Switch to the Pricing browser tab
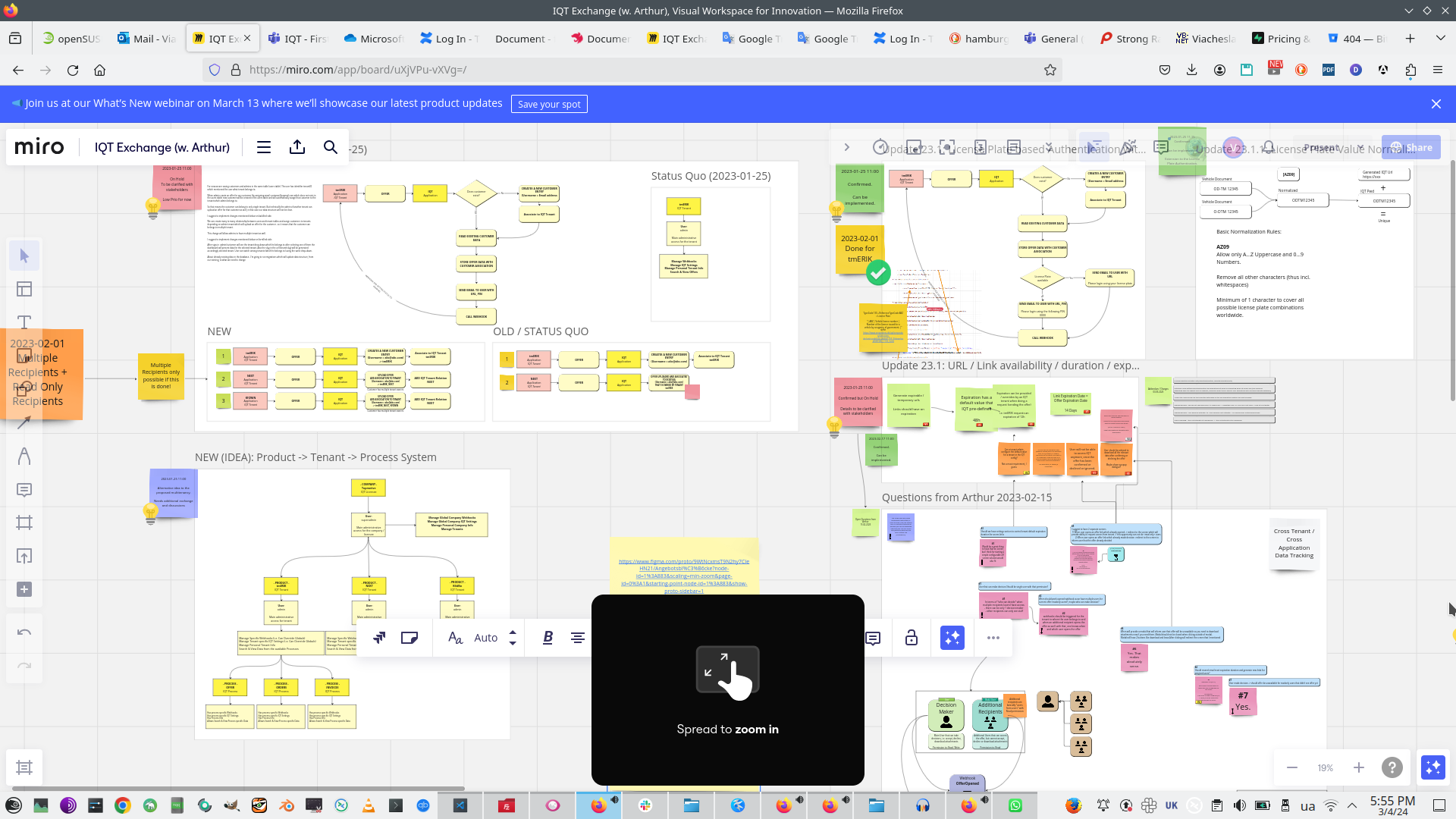 point(1282,39)
